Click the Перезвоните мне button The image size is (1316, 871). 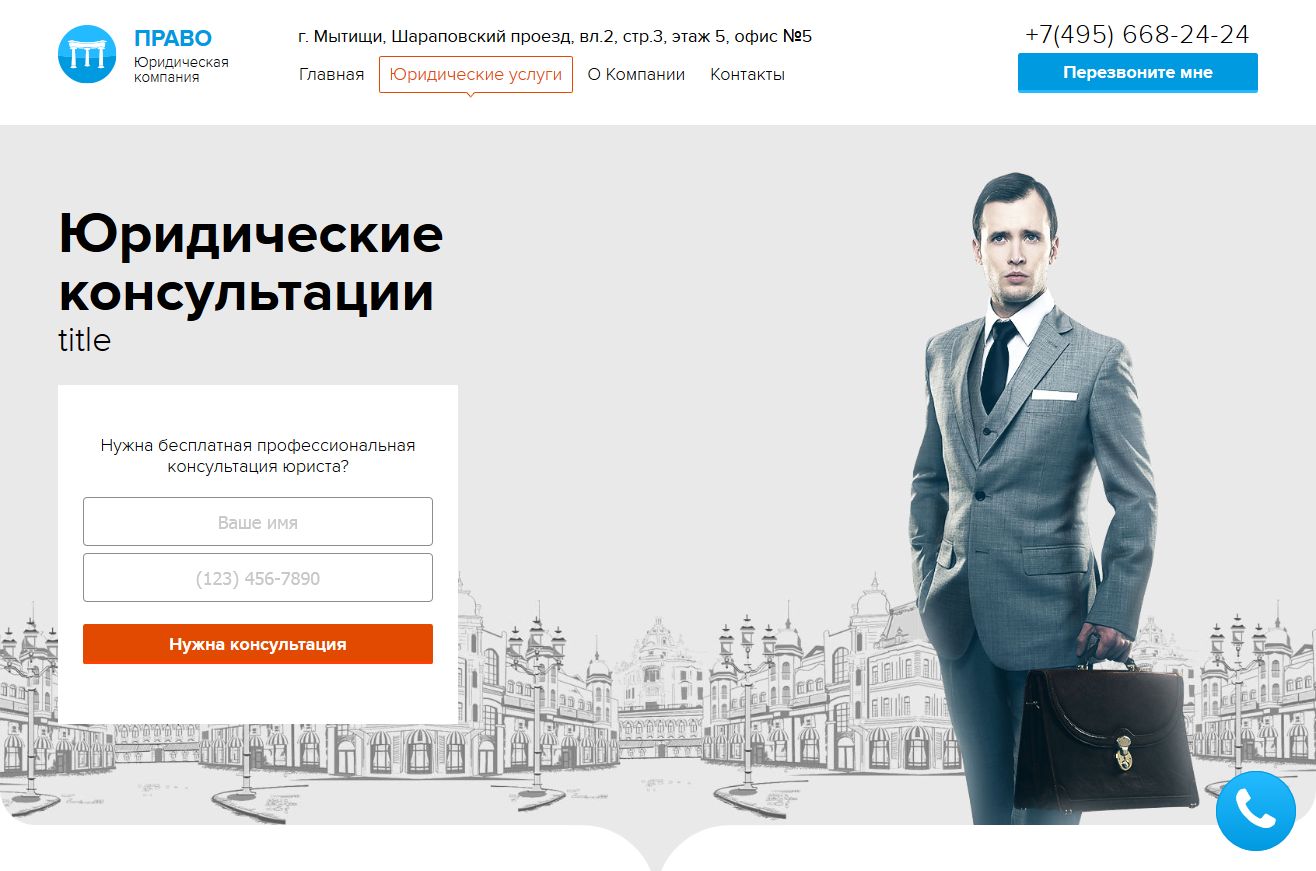tap(1138, 73)
